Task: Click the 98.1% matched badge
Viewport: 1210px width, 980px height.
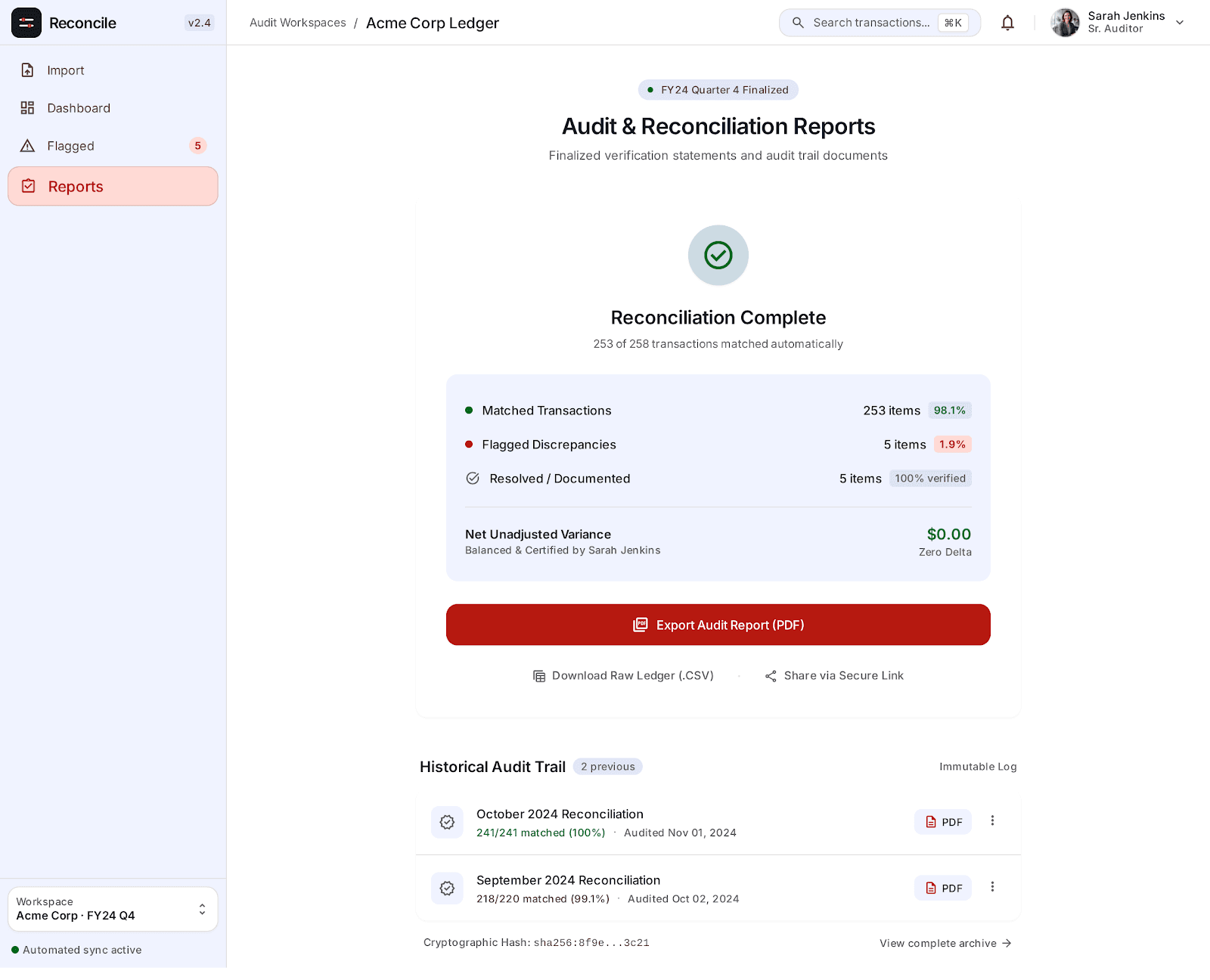Action: tap(950, 411)
